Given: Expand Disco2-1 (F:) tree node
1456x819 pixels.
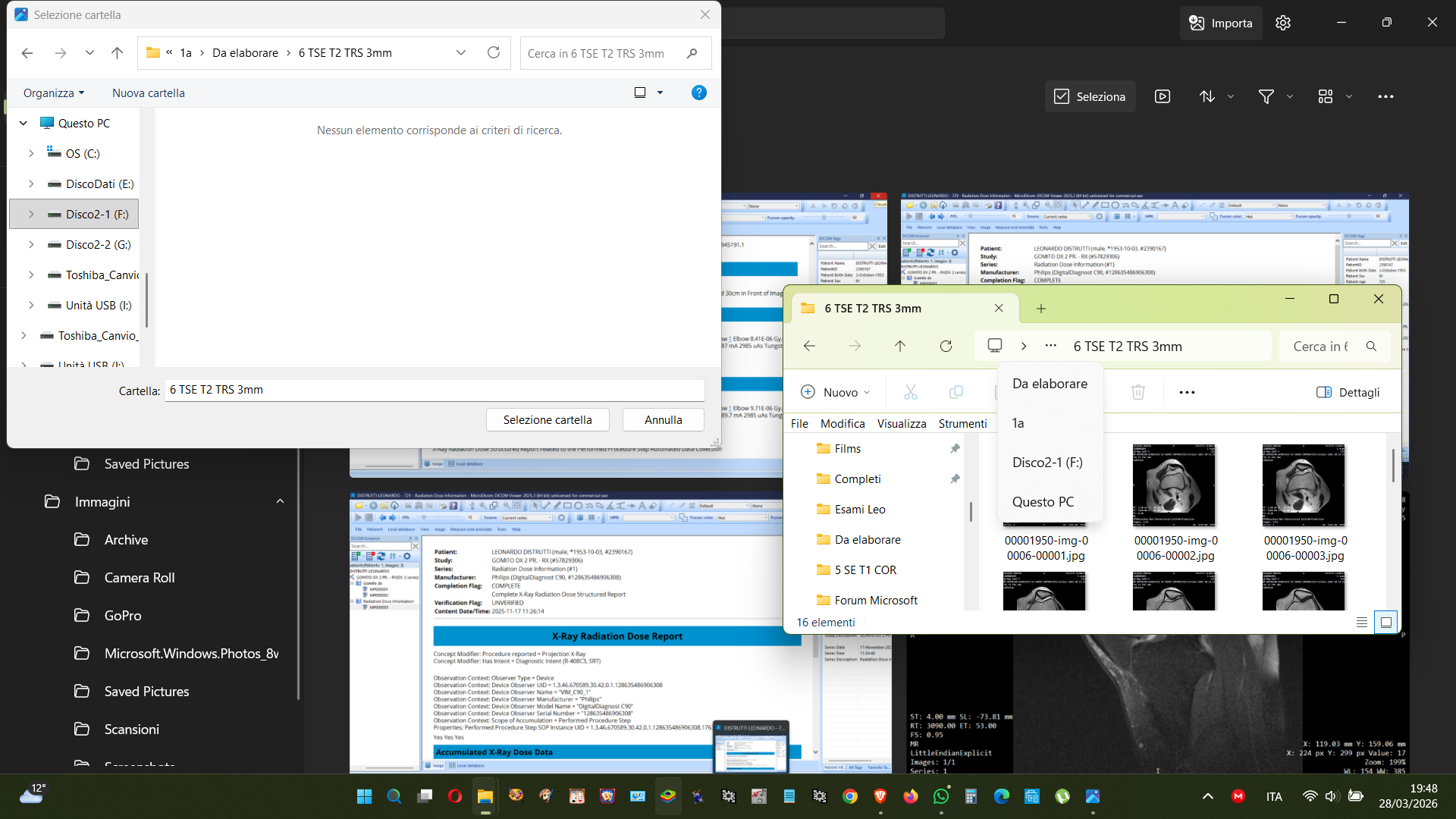Looking at the screenshot, I should tap(31, 215).
